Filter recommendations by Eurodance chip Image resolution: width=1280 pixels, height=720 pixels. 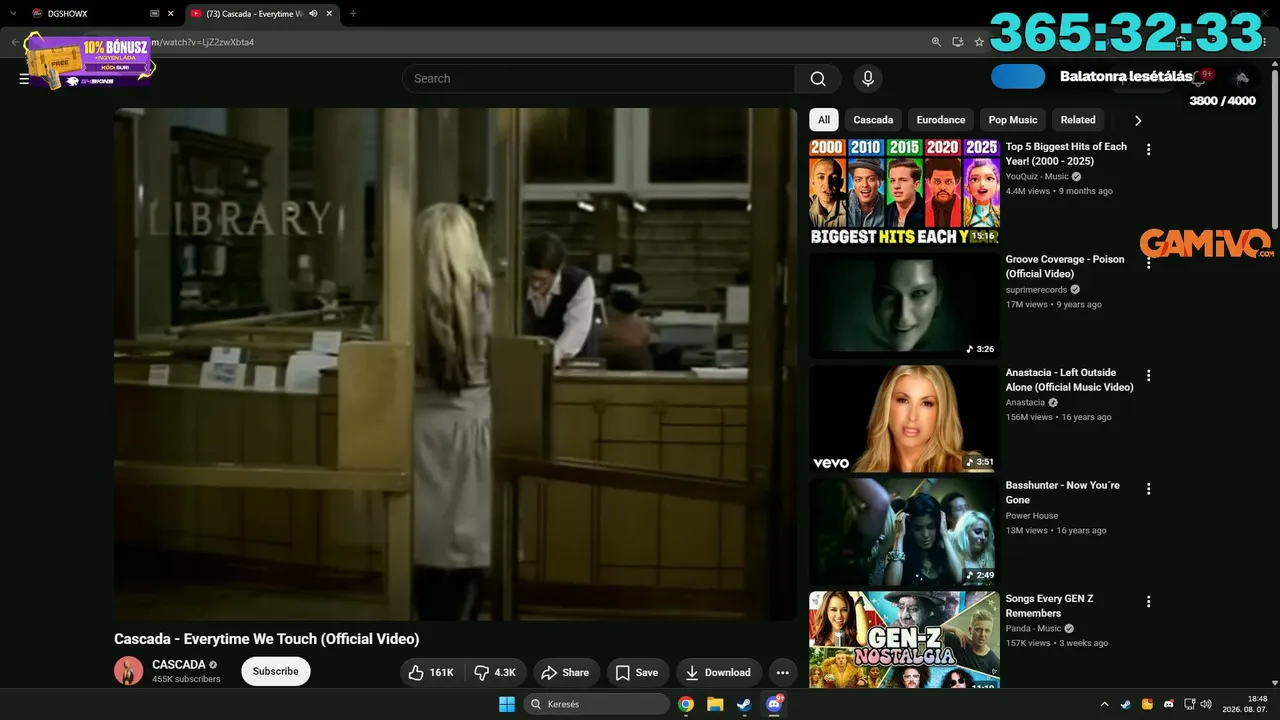(x=941, y=120)
